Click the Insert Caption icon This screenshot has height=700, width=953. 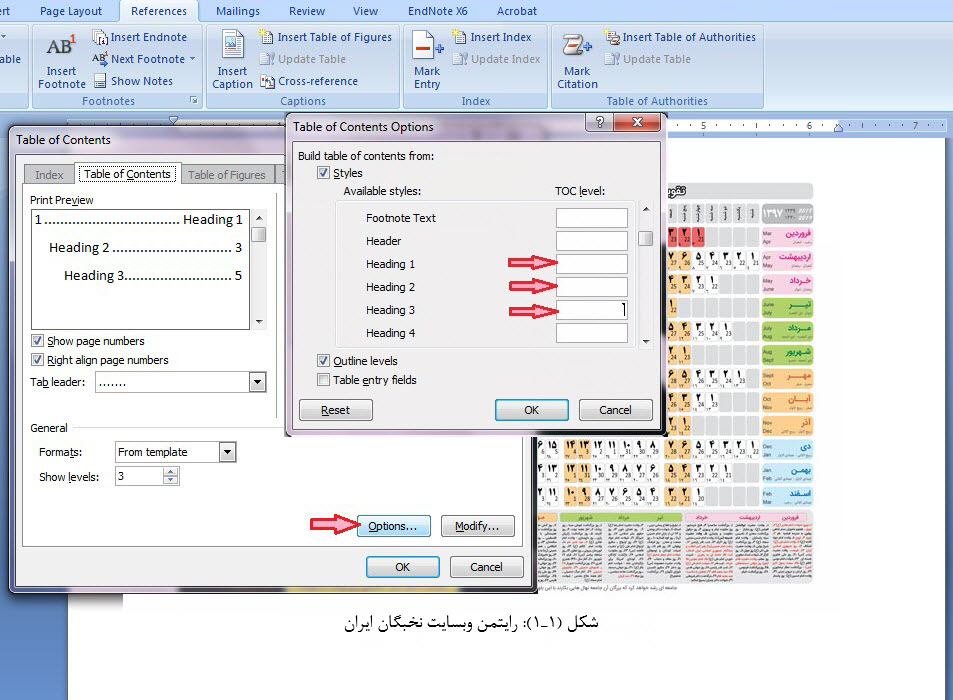pyautogui.click(x=232, y=48)
